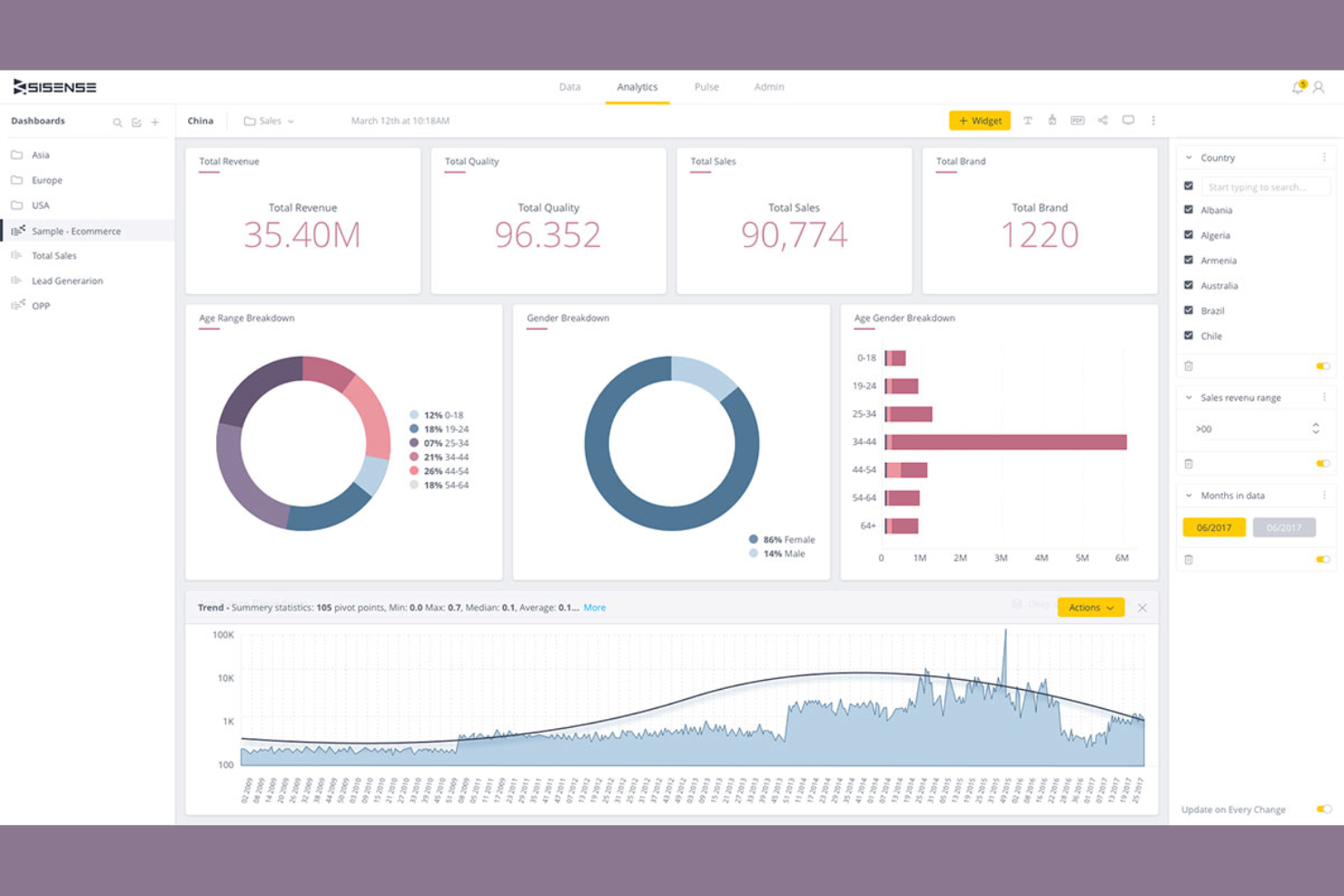Open the text annotation tool in toolbar
This screenshot has width=1344, height=896.
click(x=1027, y=120)
